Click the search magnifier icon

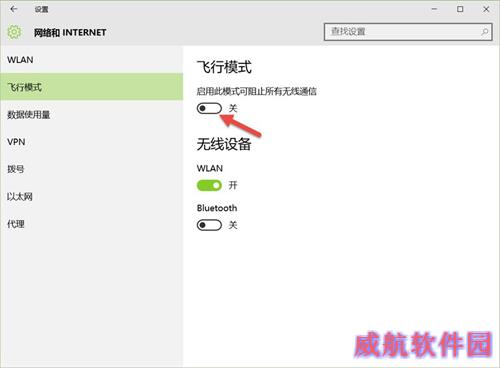click(x=485, y=32)
